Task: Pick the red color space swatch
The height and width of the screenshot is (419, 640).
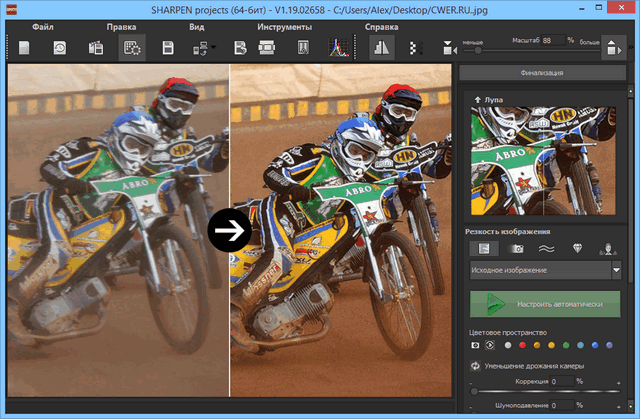Action: click(x=521, y=345)
